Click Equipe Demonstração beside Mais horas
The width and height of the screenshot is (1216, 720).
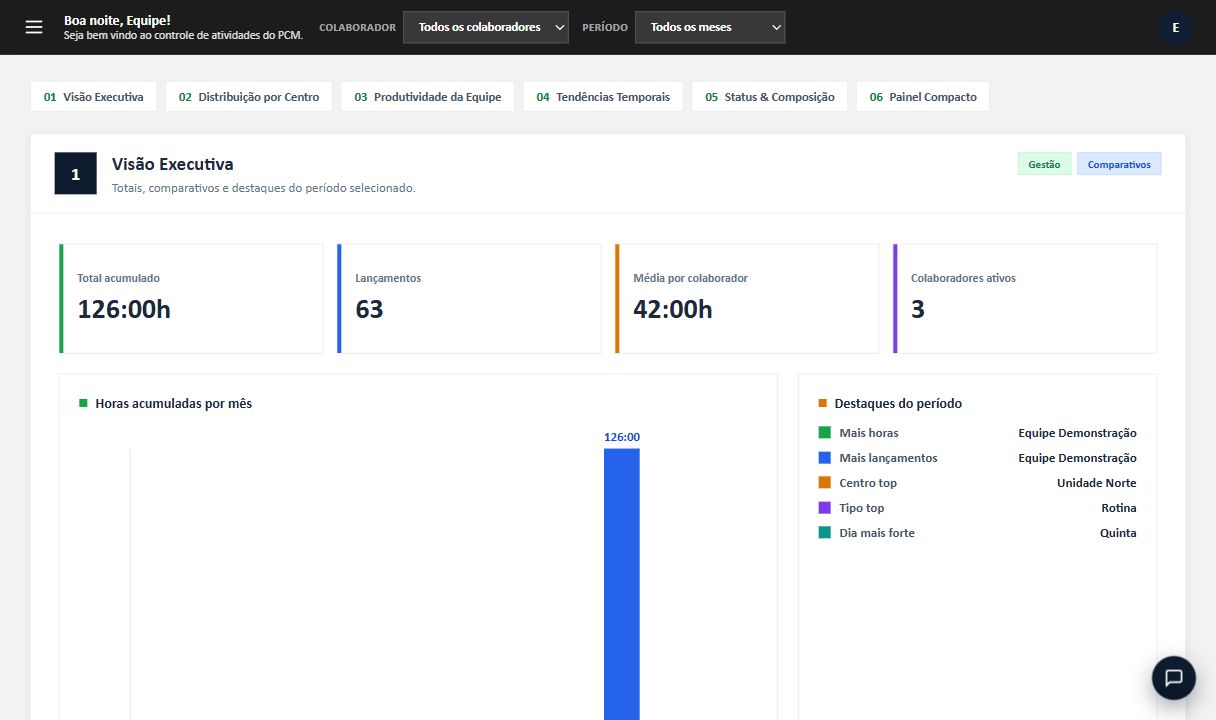1077,433
